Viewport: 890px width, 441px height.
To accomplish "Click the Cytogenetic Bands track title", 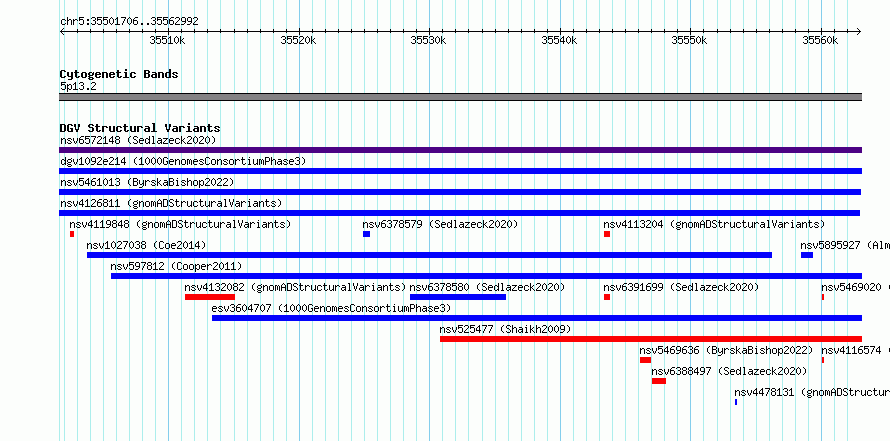I will pyautogui.click(x=119, y=74).
